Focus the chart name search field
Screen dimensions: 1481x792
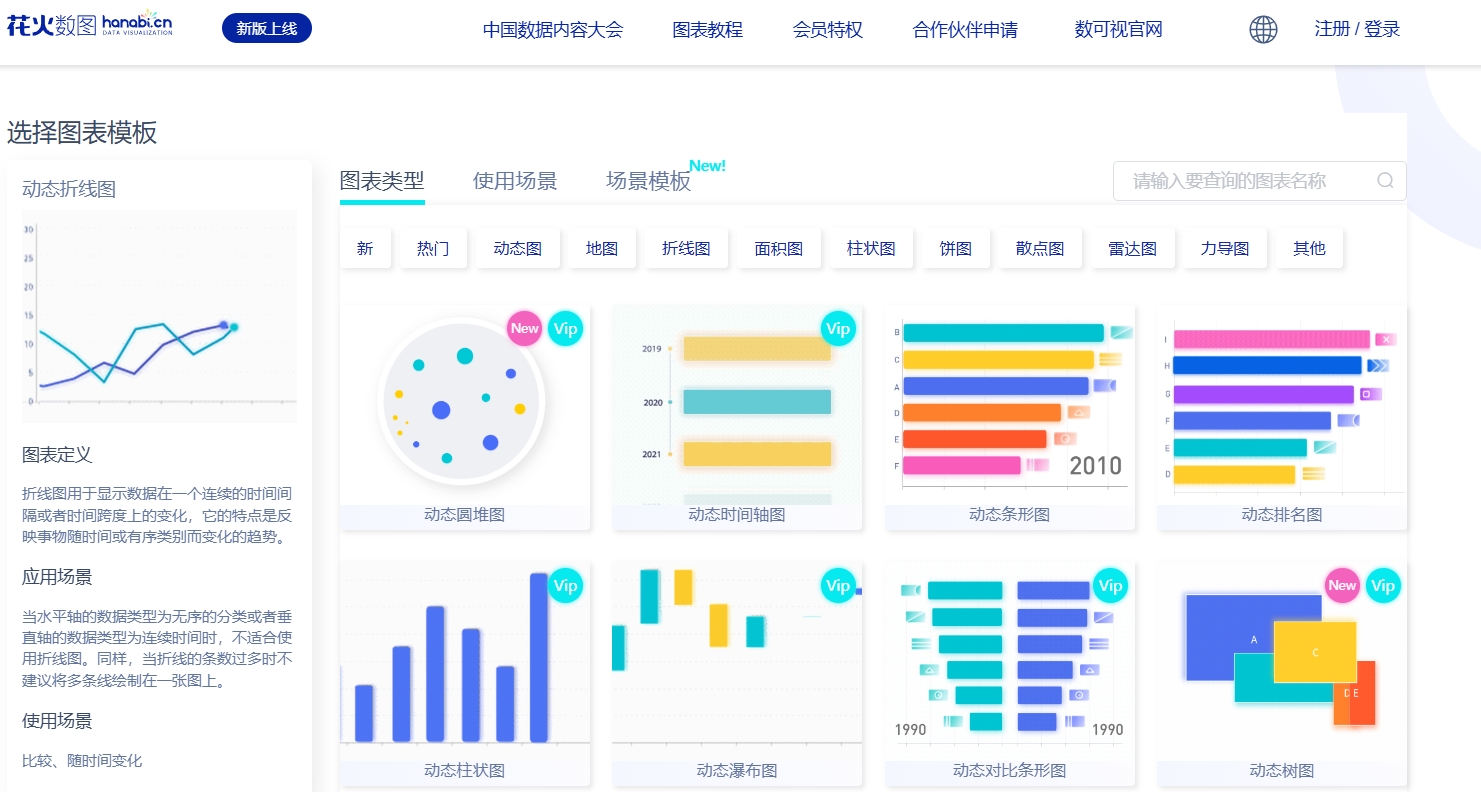tap(1259, 181)
